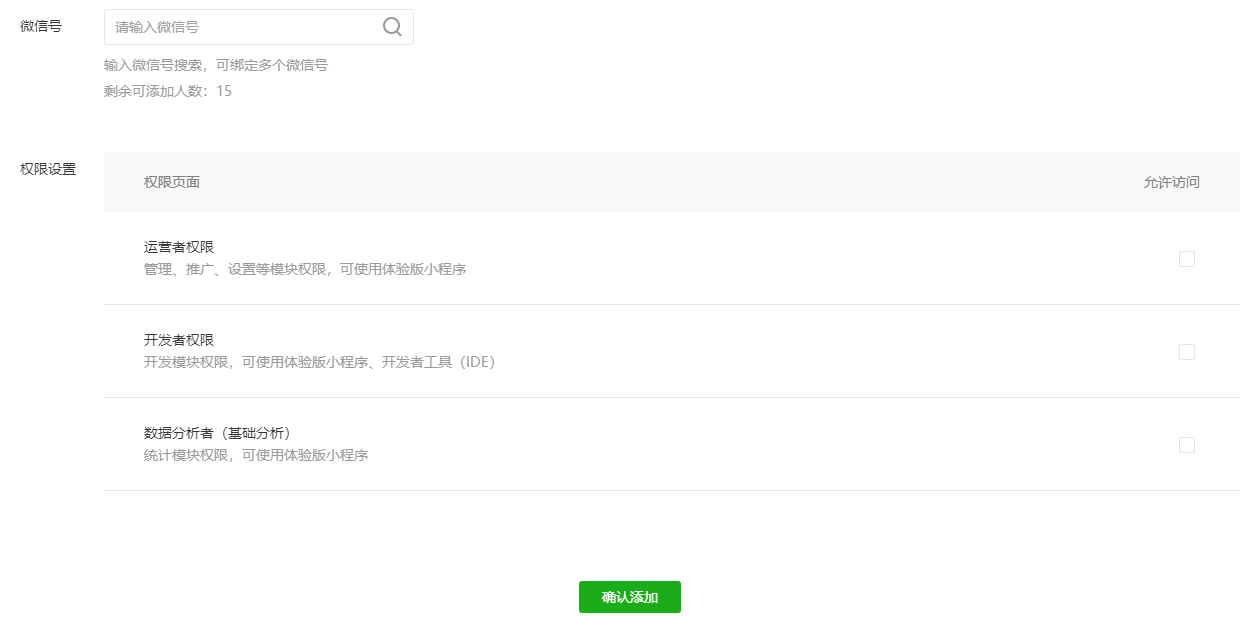
Task: Toggle the 数据分析者 allow-access checkbox
Action: 1187,444
